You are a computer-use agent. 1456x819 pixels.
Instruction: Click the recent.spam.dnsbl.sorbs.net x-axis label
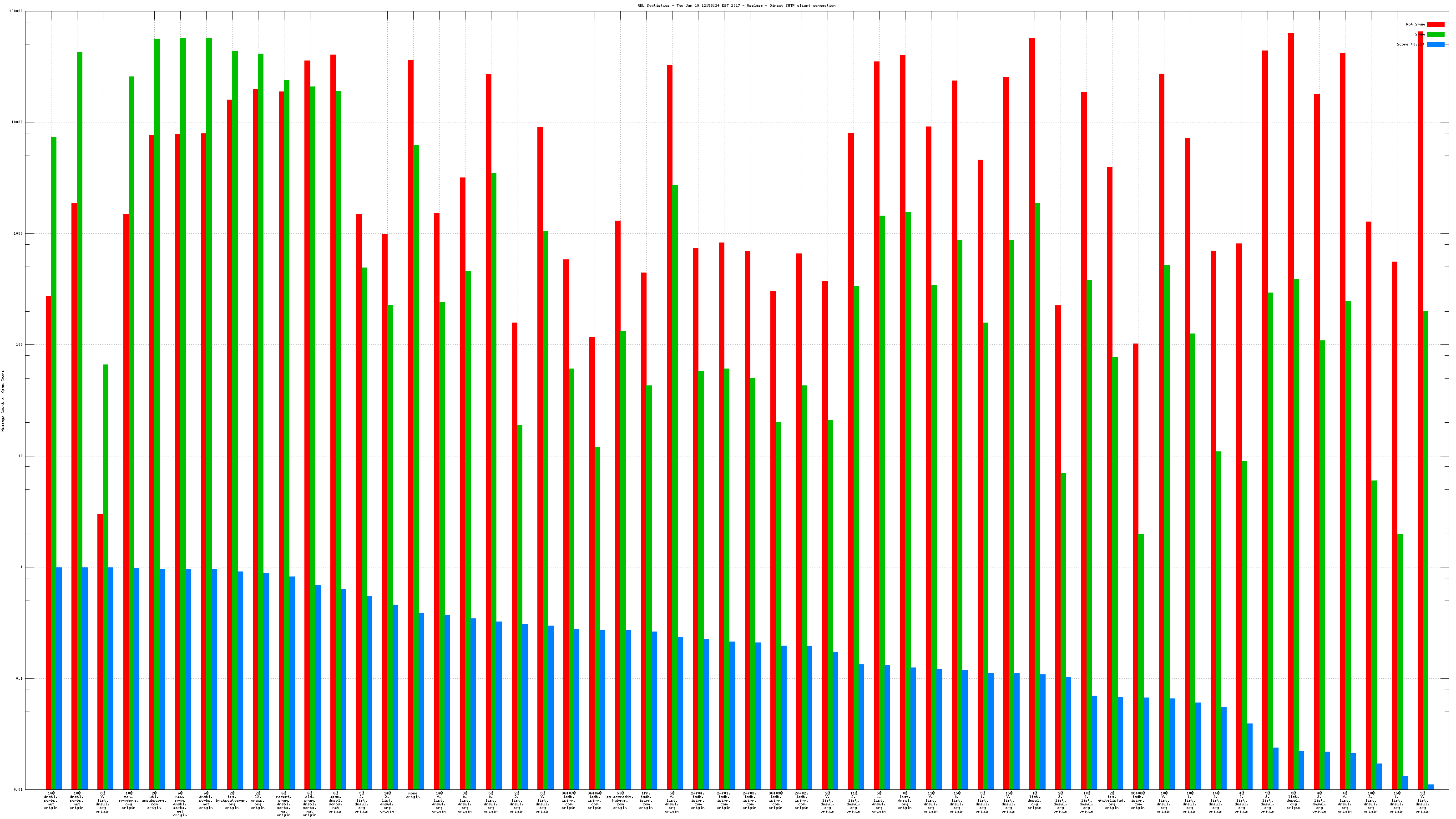pyautogui.click(x=284, y=804)
